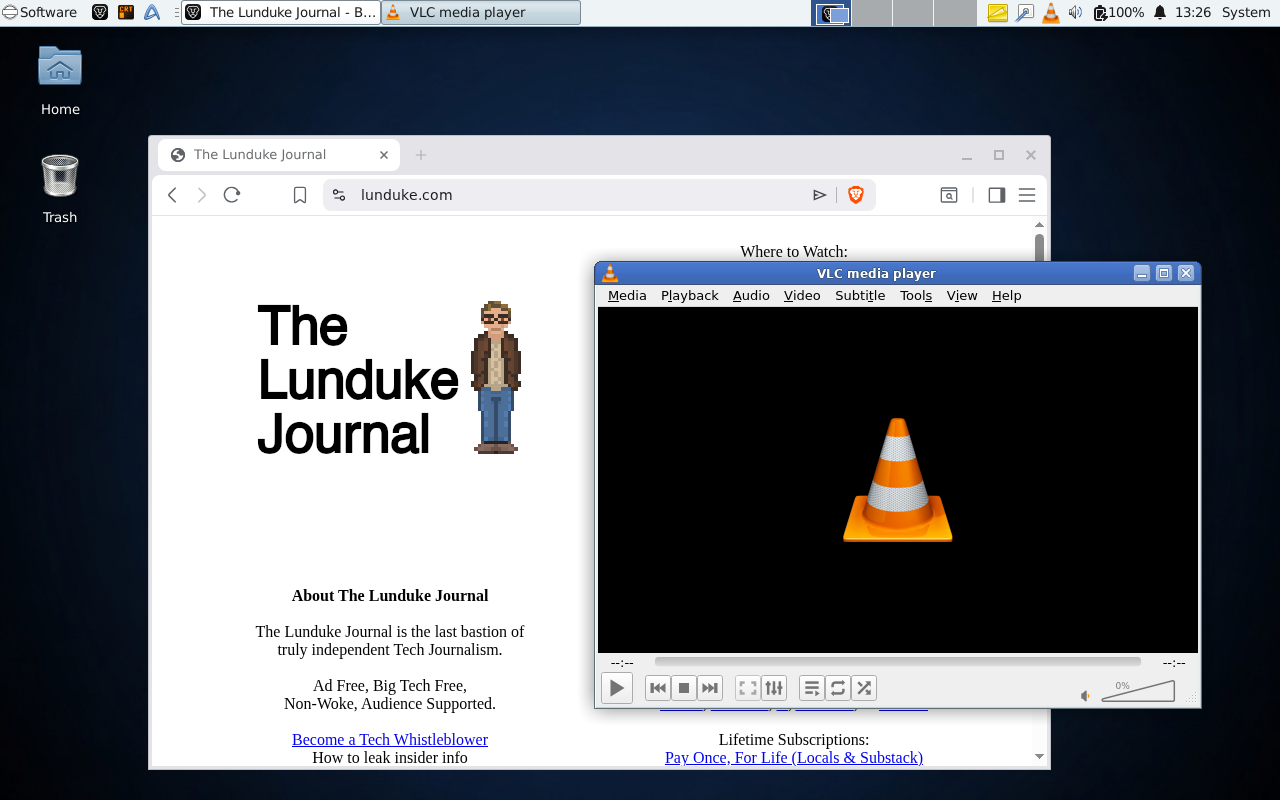The width and height of the screenshot is (1280, 800).
Task: Click the VLC seek progress bar
Action: [x=897, y=662]
